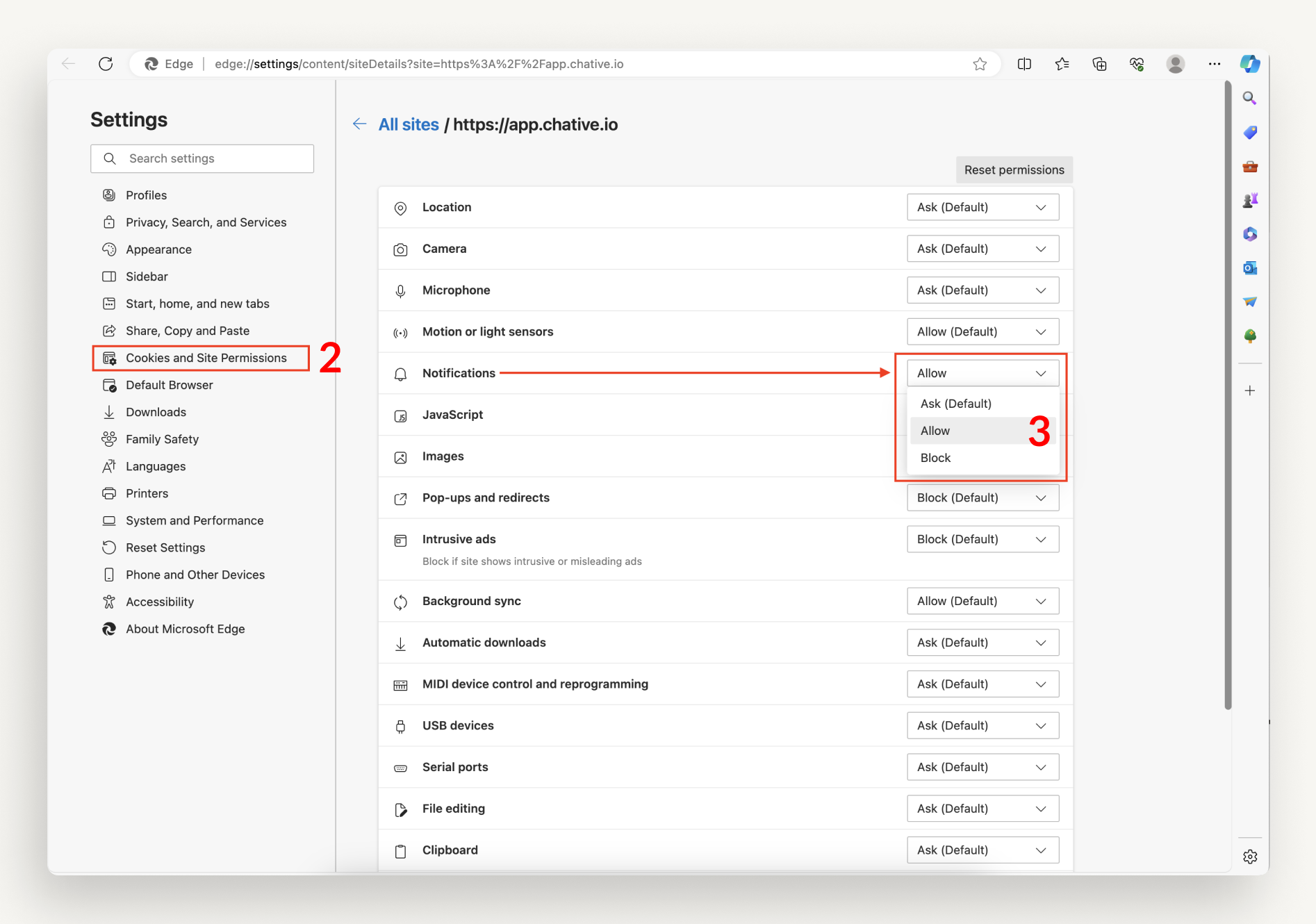Screen dimensions: 1316x924
Task: Open Cookies and Site Permissions settings
Action: [206, 358]
